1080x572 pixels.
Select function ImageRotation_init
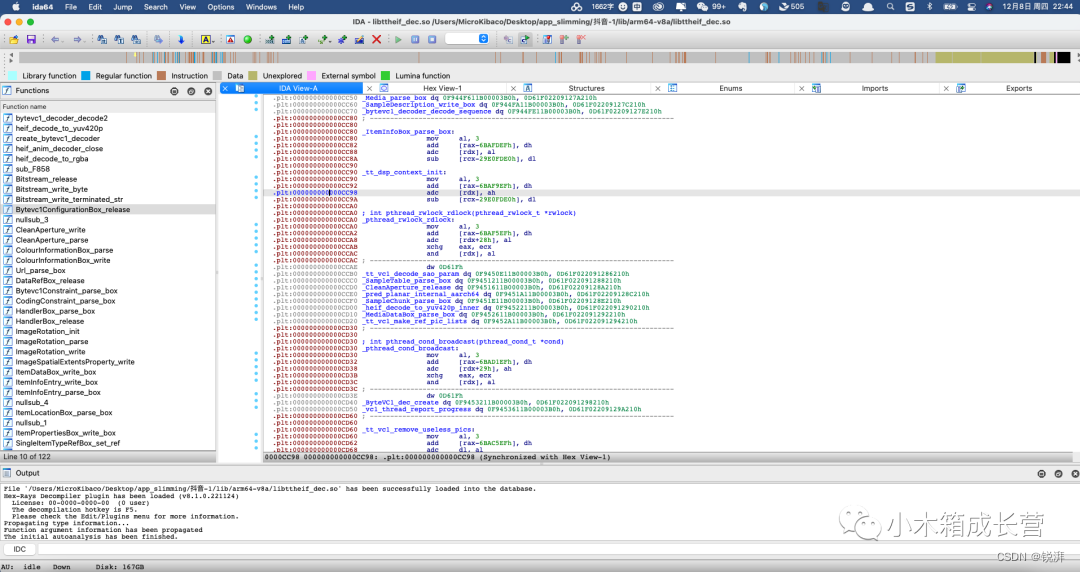(48, 331)
